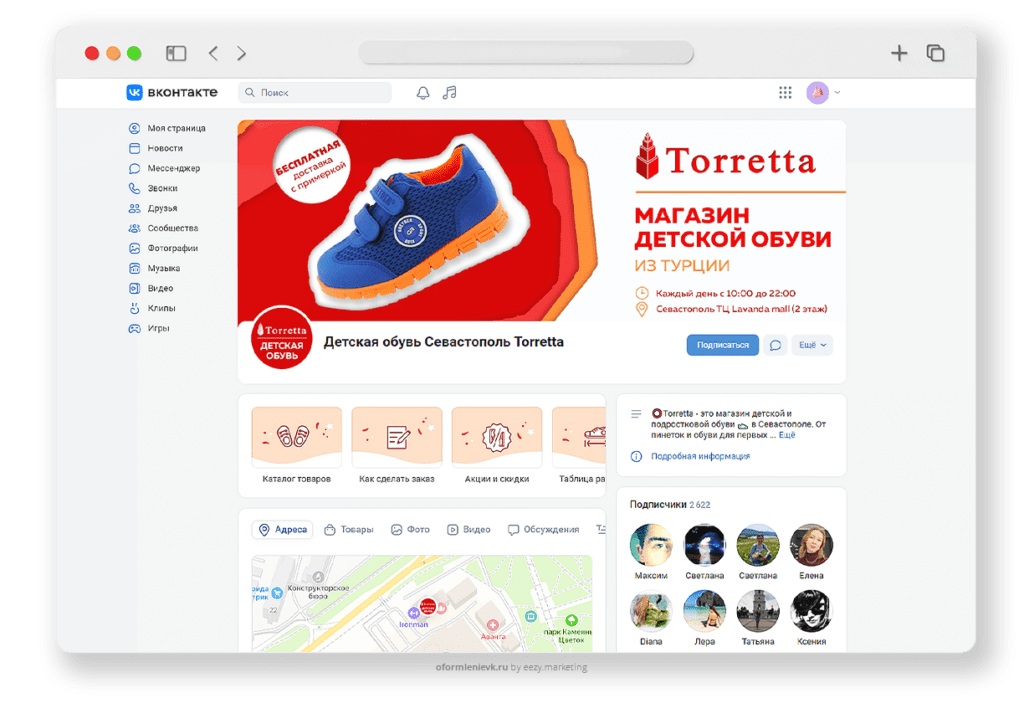Click the Ironman marker on map
Viewport: 1024px width, 708px height.
(x=413, y=613)
